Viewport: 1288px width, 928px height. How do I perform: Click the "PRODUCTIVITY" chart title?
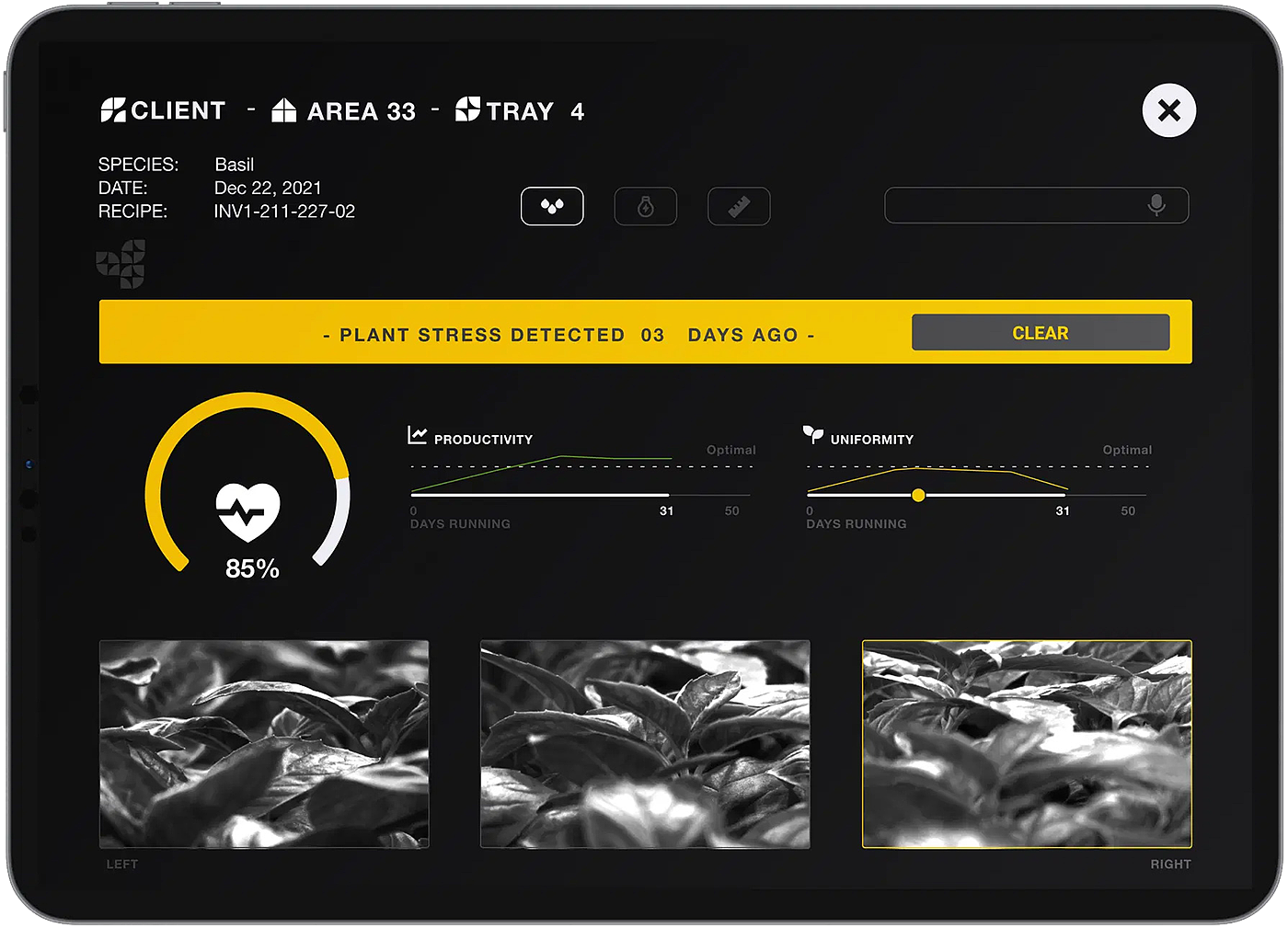[483, 440]
